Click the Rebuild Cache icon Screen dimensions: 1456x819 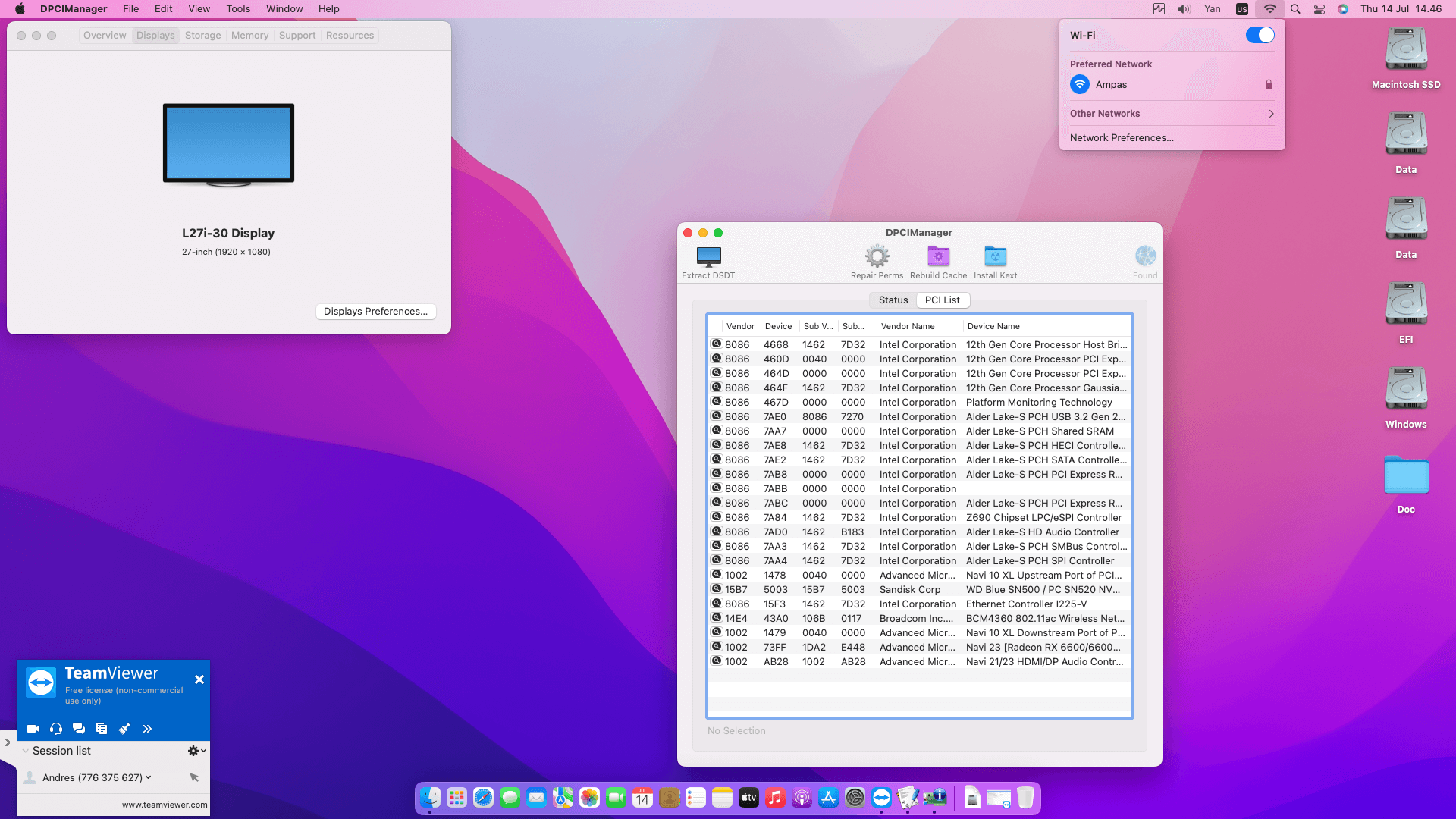click(x=938, y=256)
